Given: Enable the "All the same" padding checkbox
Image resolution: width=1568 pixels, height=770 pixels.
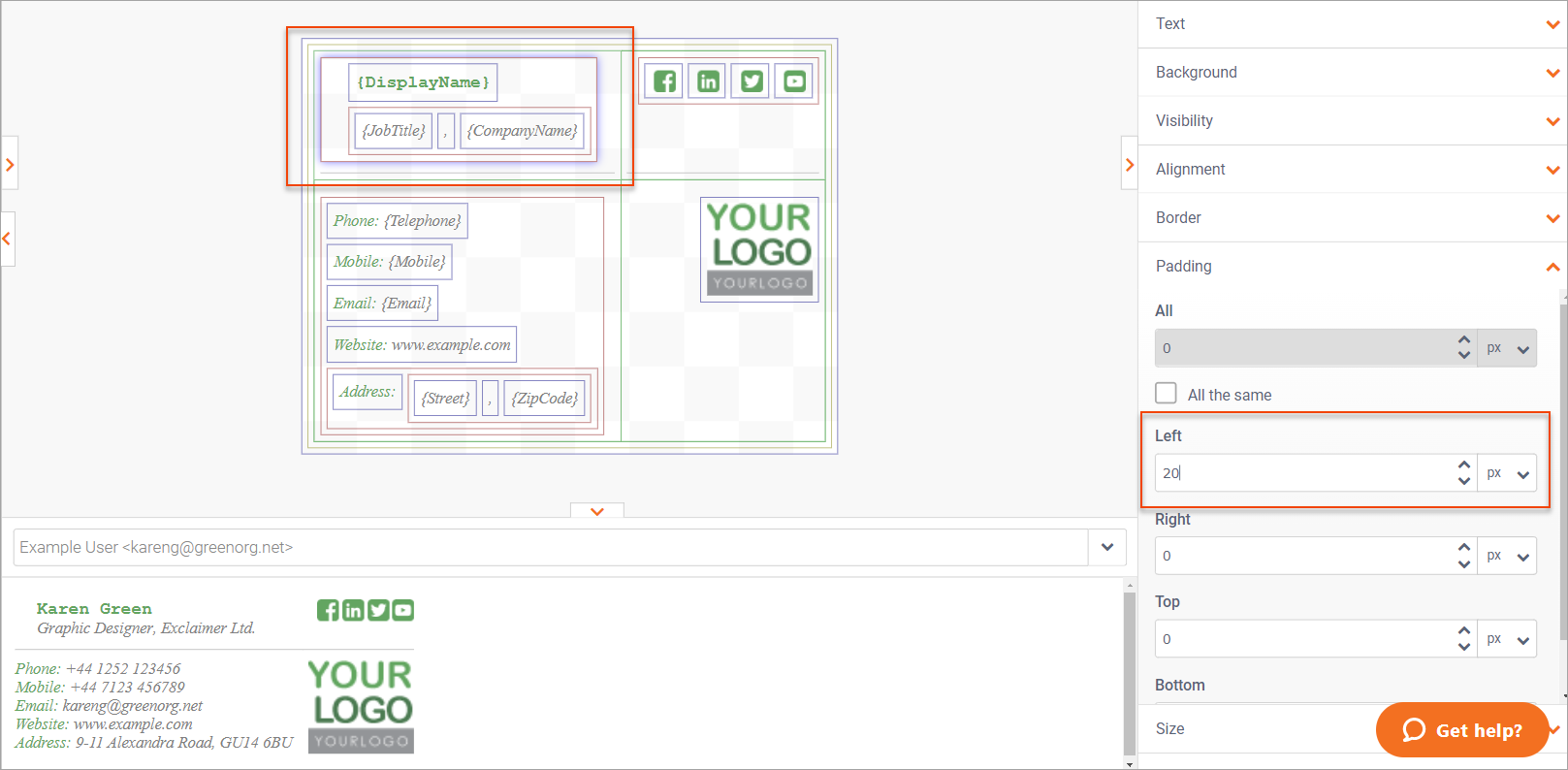Looking at the screenshot, I should pos(1167,394).
